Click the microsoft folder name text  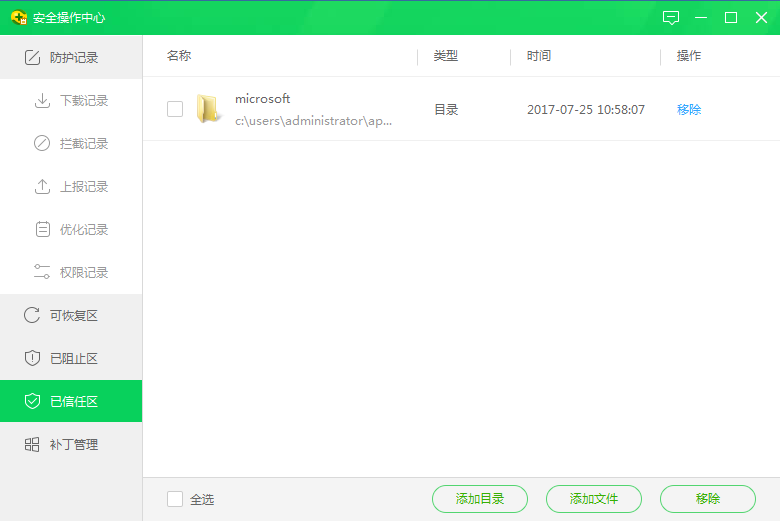263,99
